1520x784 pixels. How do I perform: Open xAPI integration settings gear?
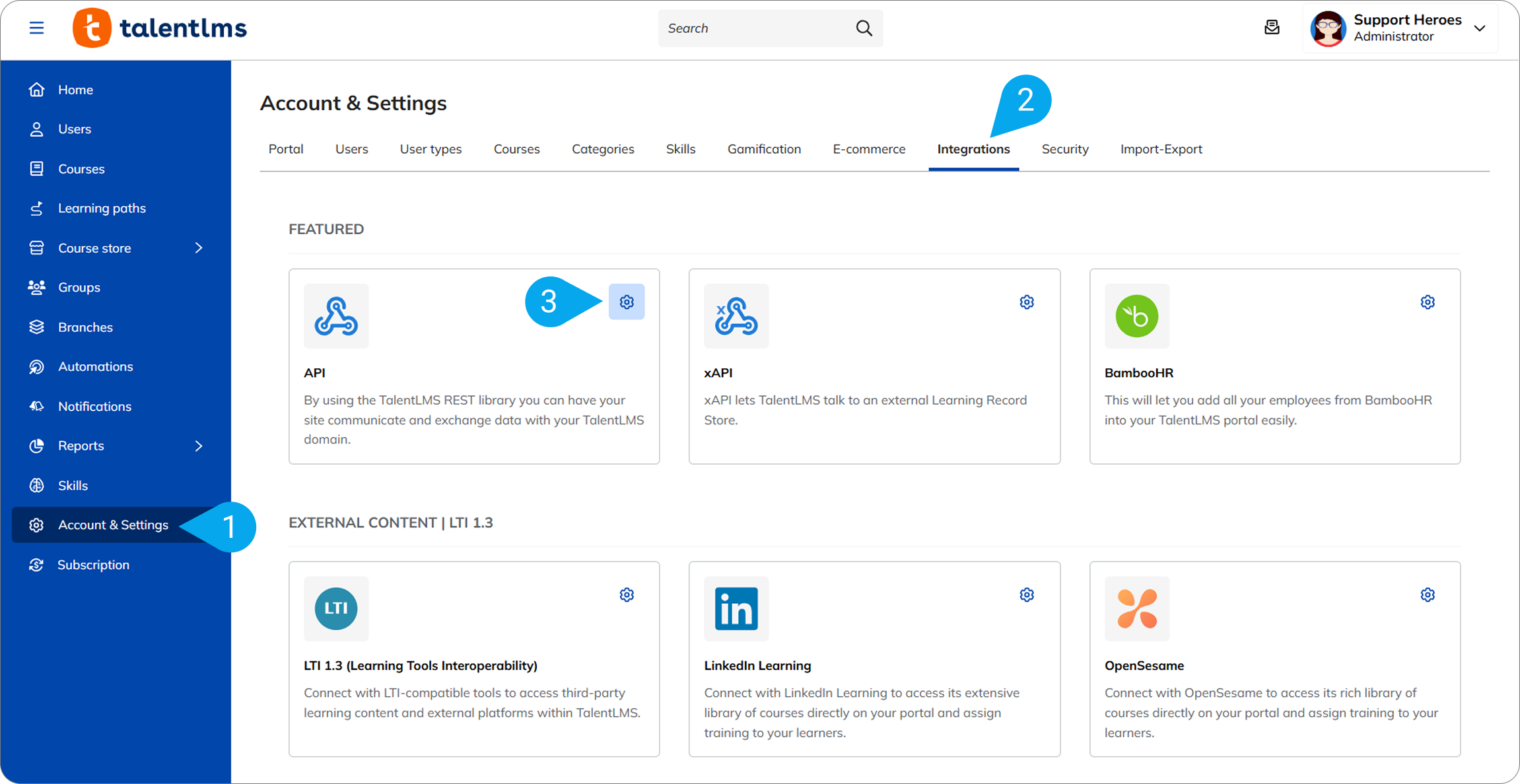point(1026,302)
